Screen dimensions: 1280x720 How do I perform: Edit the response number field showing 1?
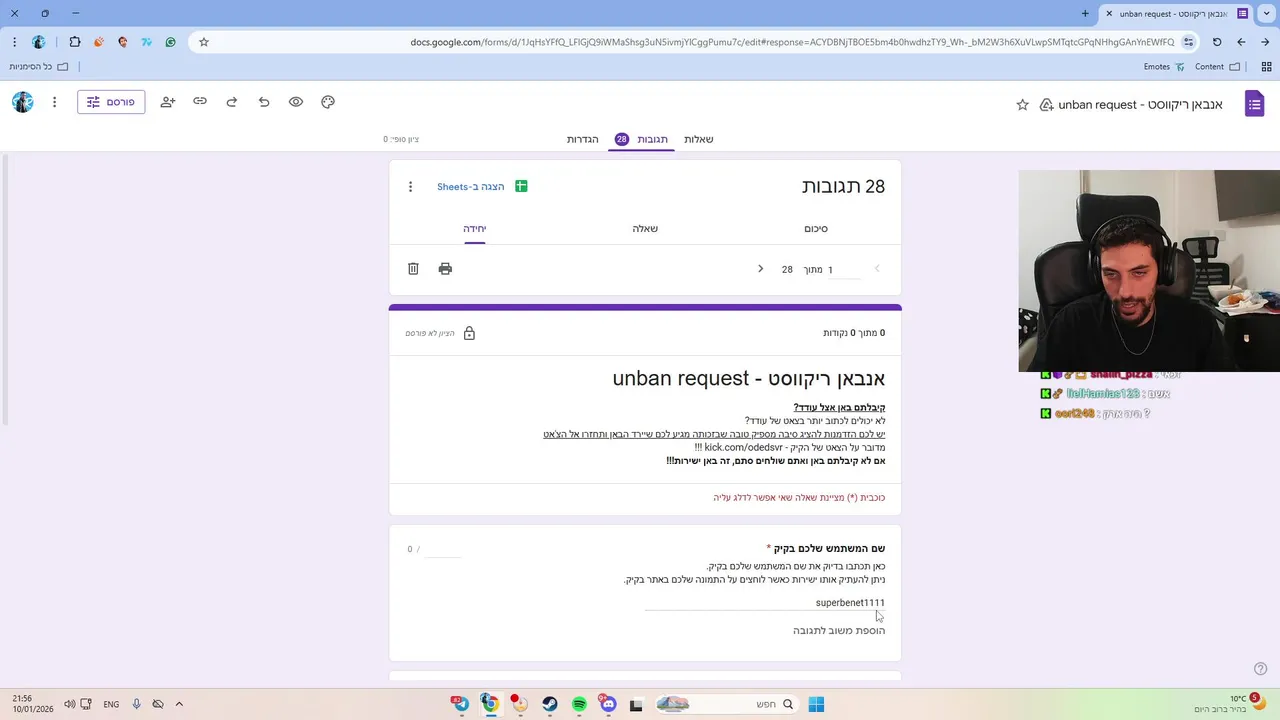pyautogui.click(x=843, y=270)
